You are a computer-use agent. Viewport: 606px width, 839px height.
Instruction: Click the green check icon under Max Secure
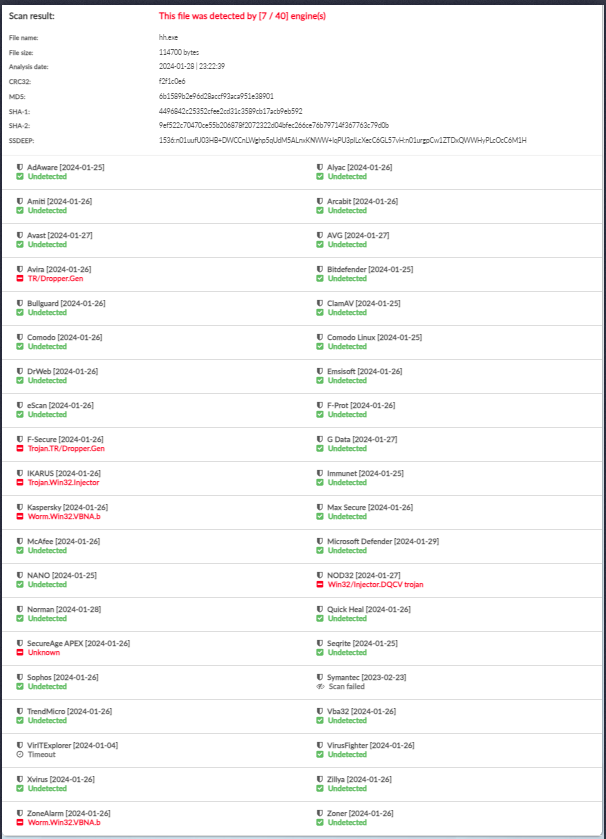coord(320,516)
